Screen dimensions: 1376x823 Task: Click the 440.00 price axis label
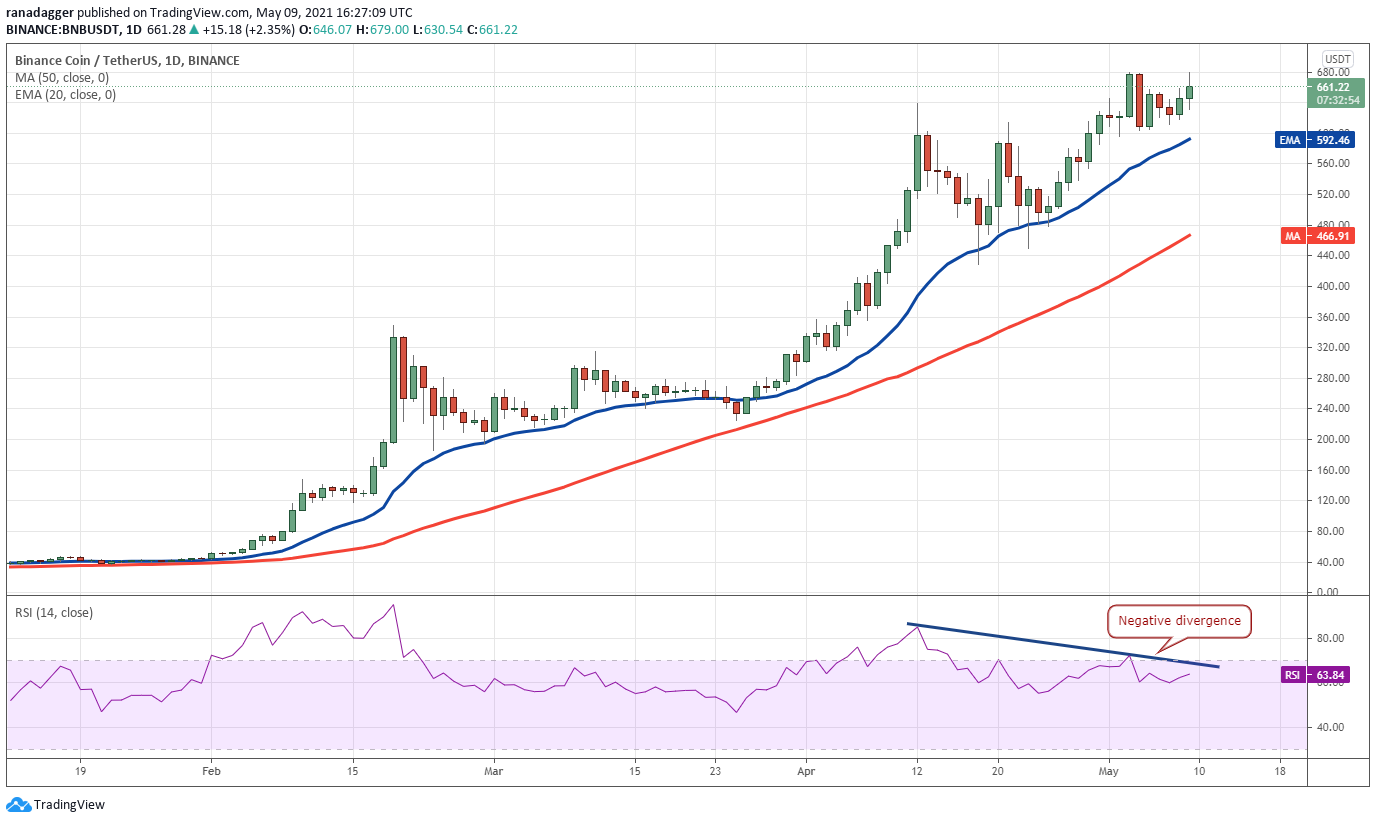1333,256
